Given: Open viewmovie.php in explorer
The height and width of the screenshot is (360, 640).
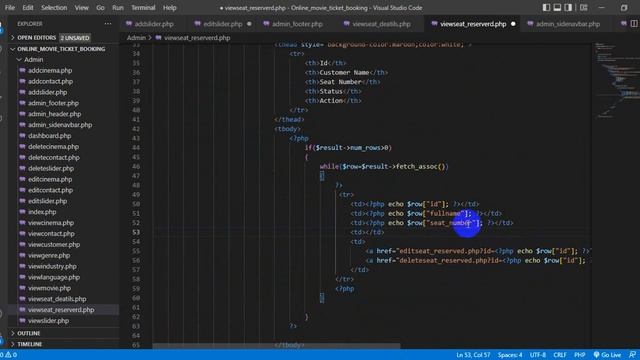Looking at the screenshot, I should (49, 288).
